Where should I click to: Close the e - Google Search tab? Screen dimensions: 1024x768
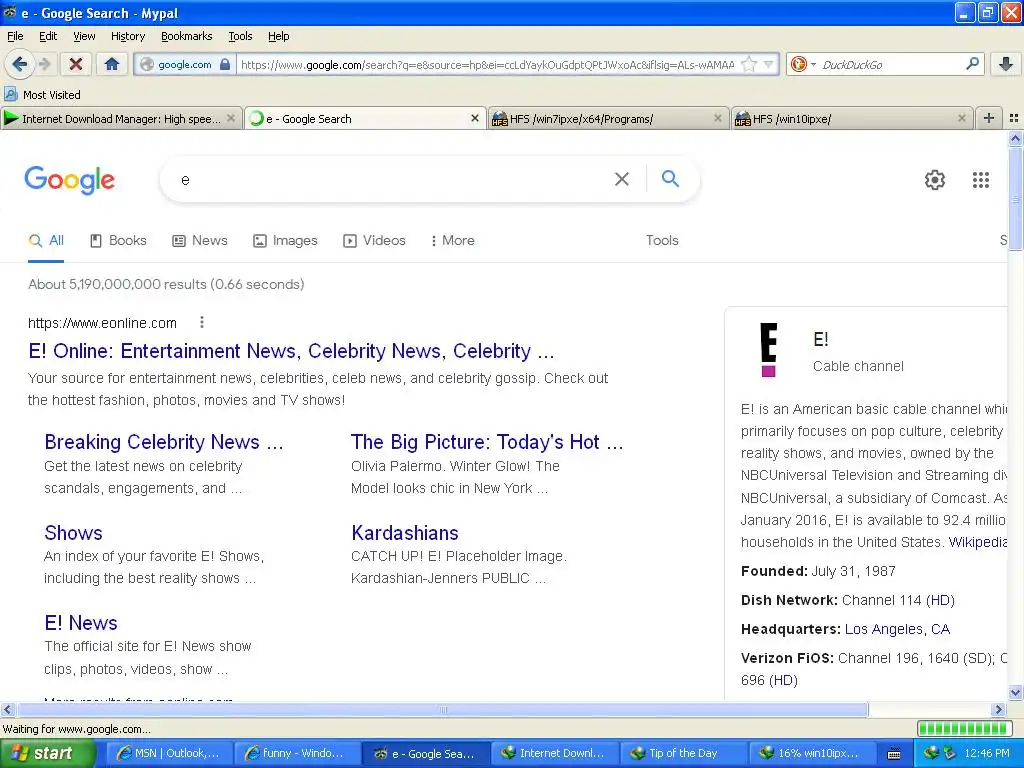475,118
